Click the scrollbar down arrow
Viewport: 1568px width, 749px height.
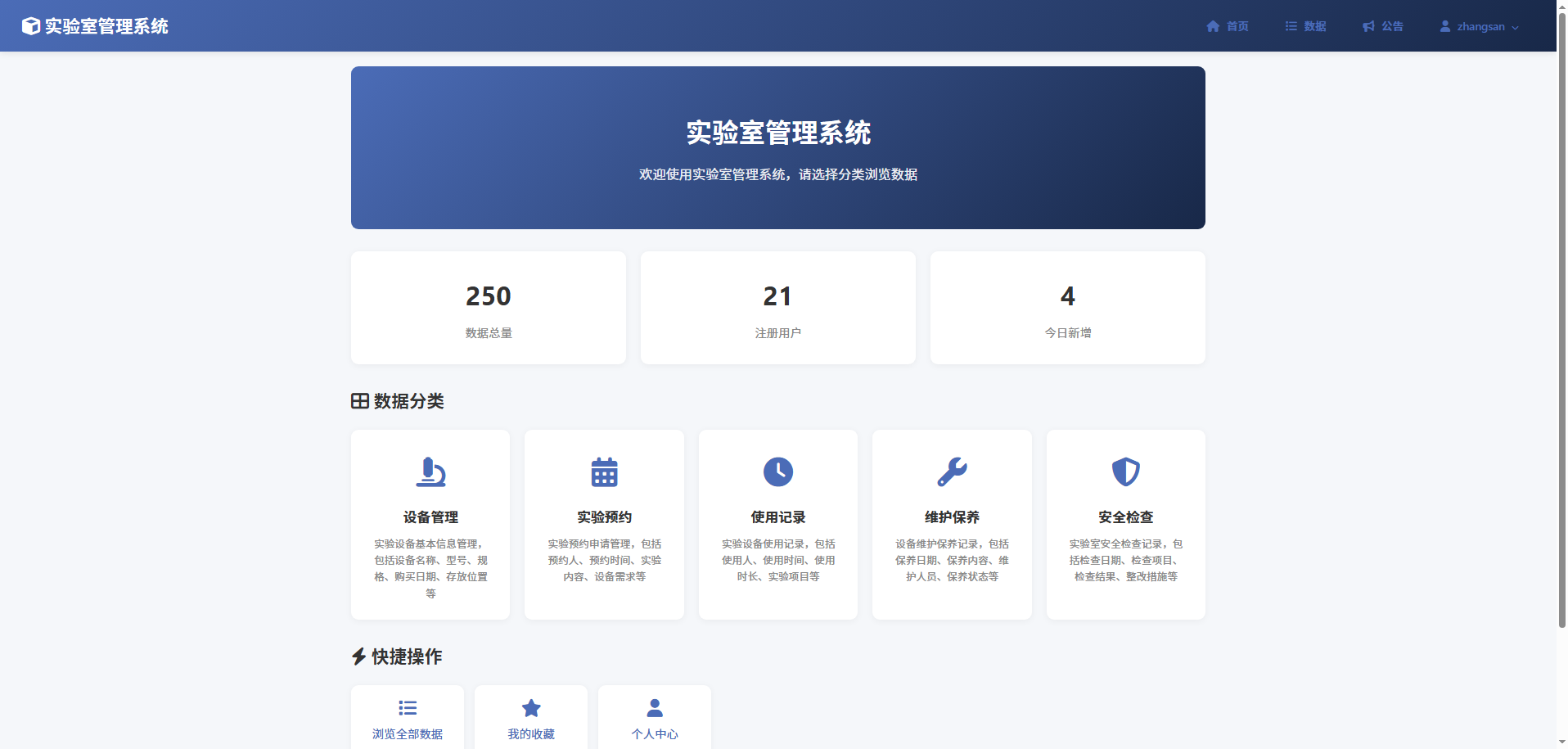(x=1561, y=742)
